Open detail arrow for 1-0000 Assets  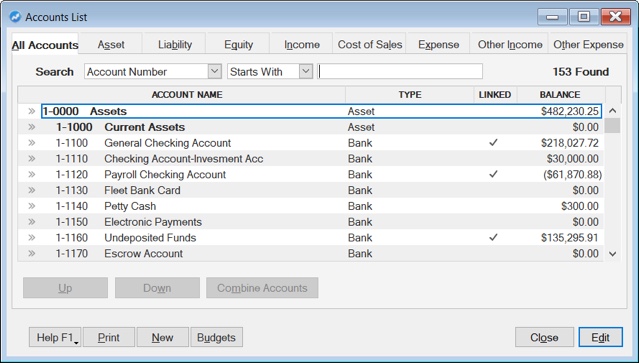pos(31,111)
